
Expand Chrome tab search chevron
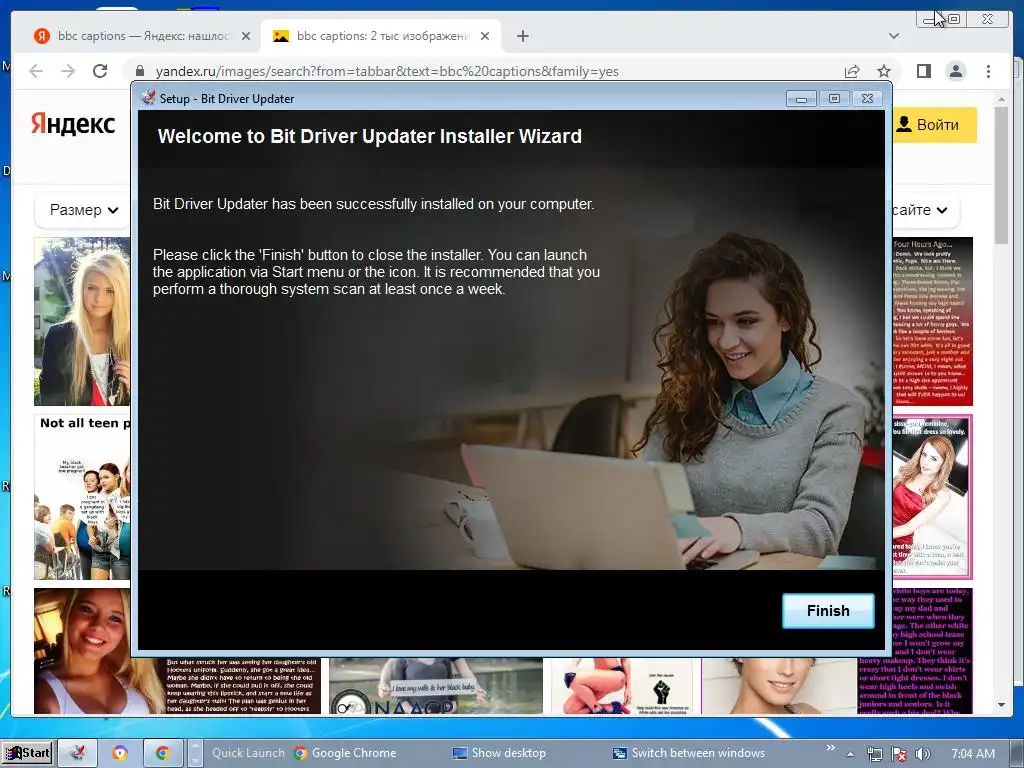pos(893,36)
